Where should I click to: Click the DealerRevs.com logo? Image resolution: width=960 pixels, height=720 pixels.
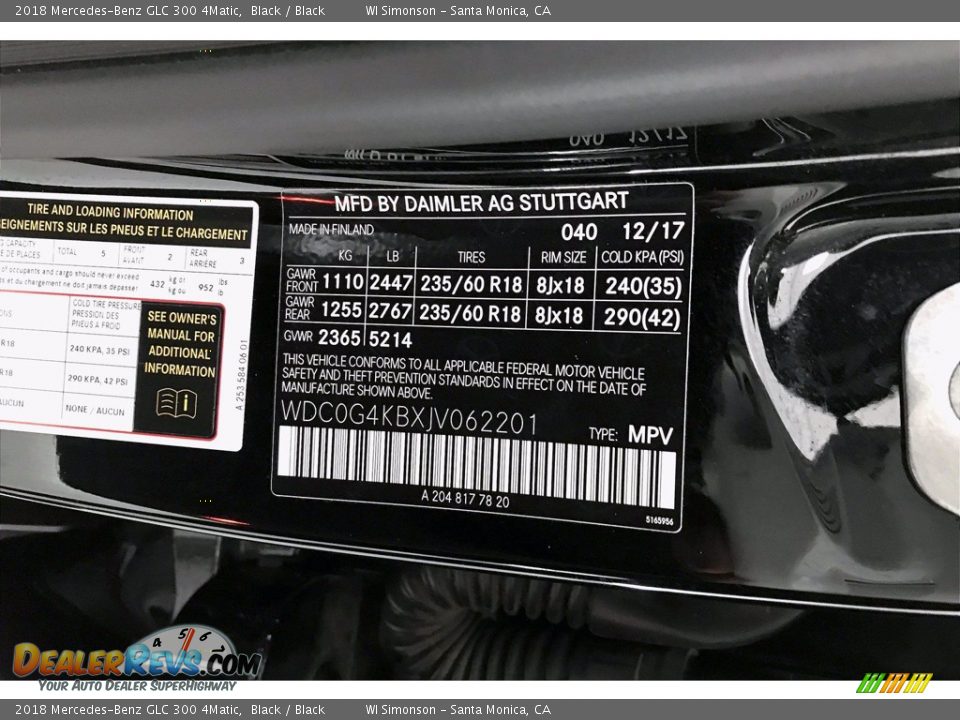137,659
